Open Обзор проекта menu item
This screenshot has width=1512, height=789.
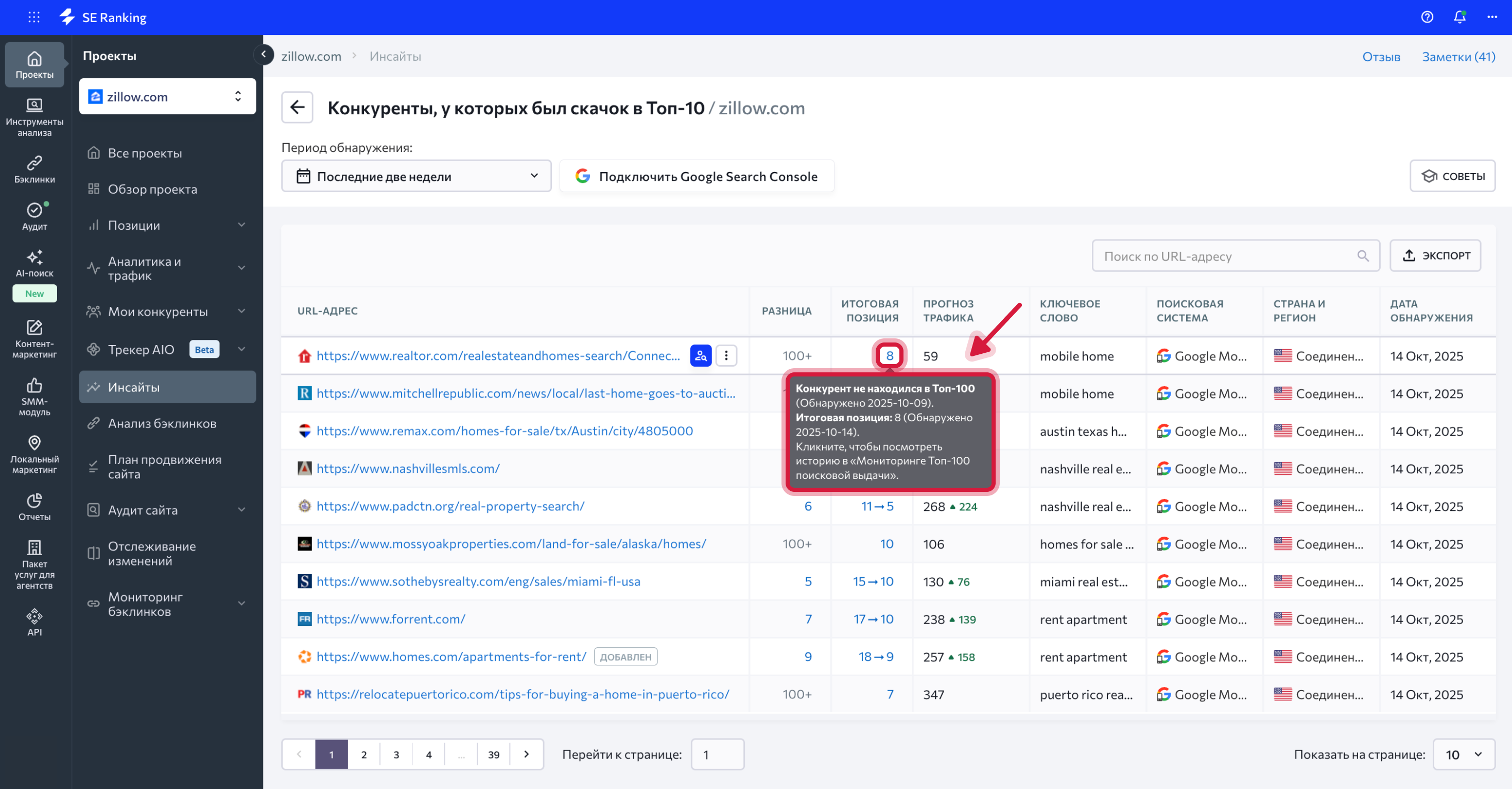152,189
